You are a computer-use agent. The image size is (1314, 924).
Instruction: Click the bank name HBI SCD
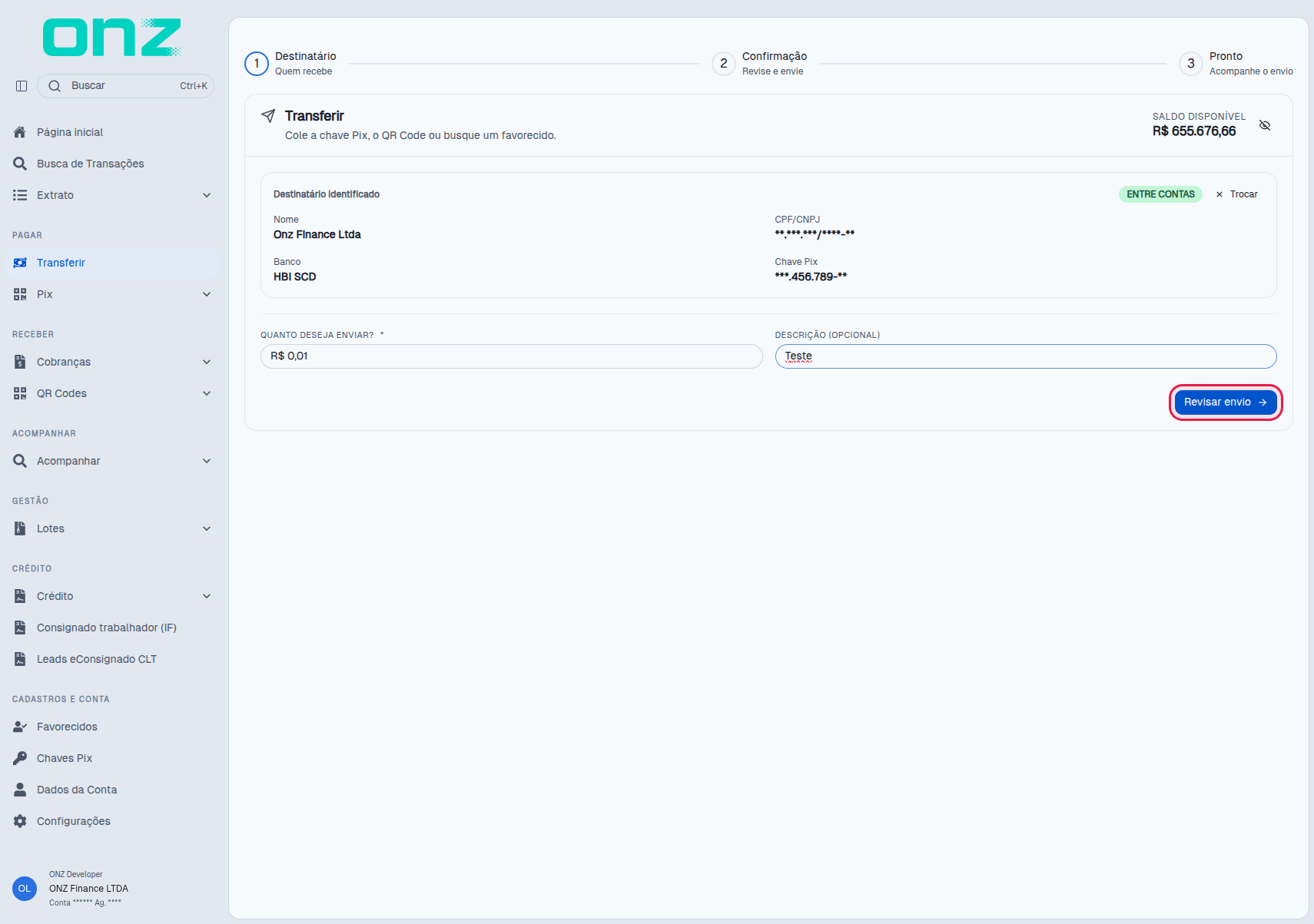pos(295,277)
